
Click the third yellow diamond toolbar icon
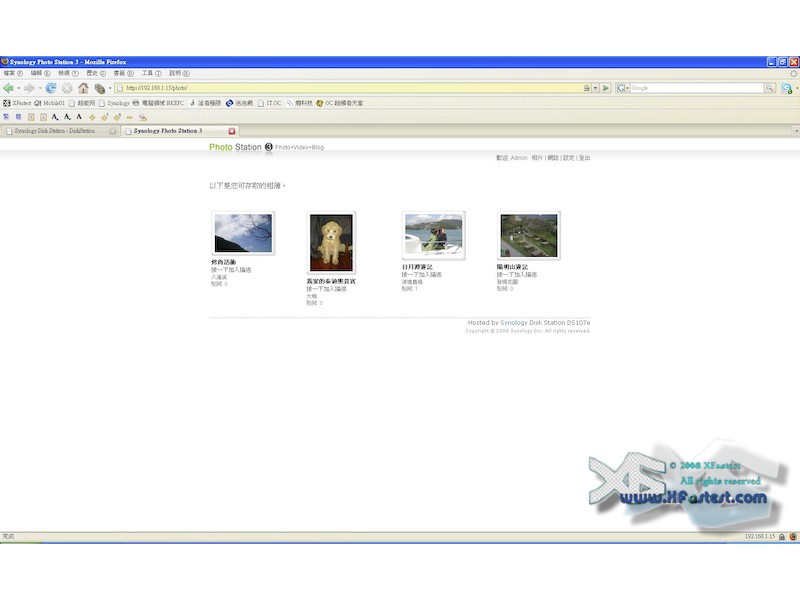[117, 117]
